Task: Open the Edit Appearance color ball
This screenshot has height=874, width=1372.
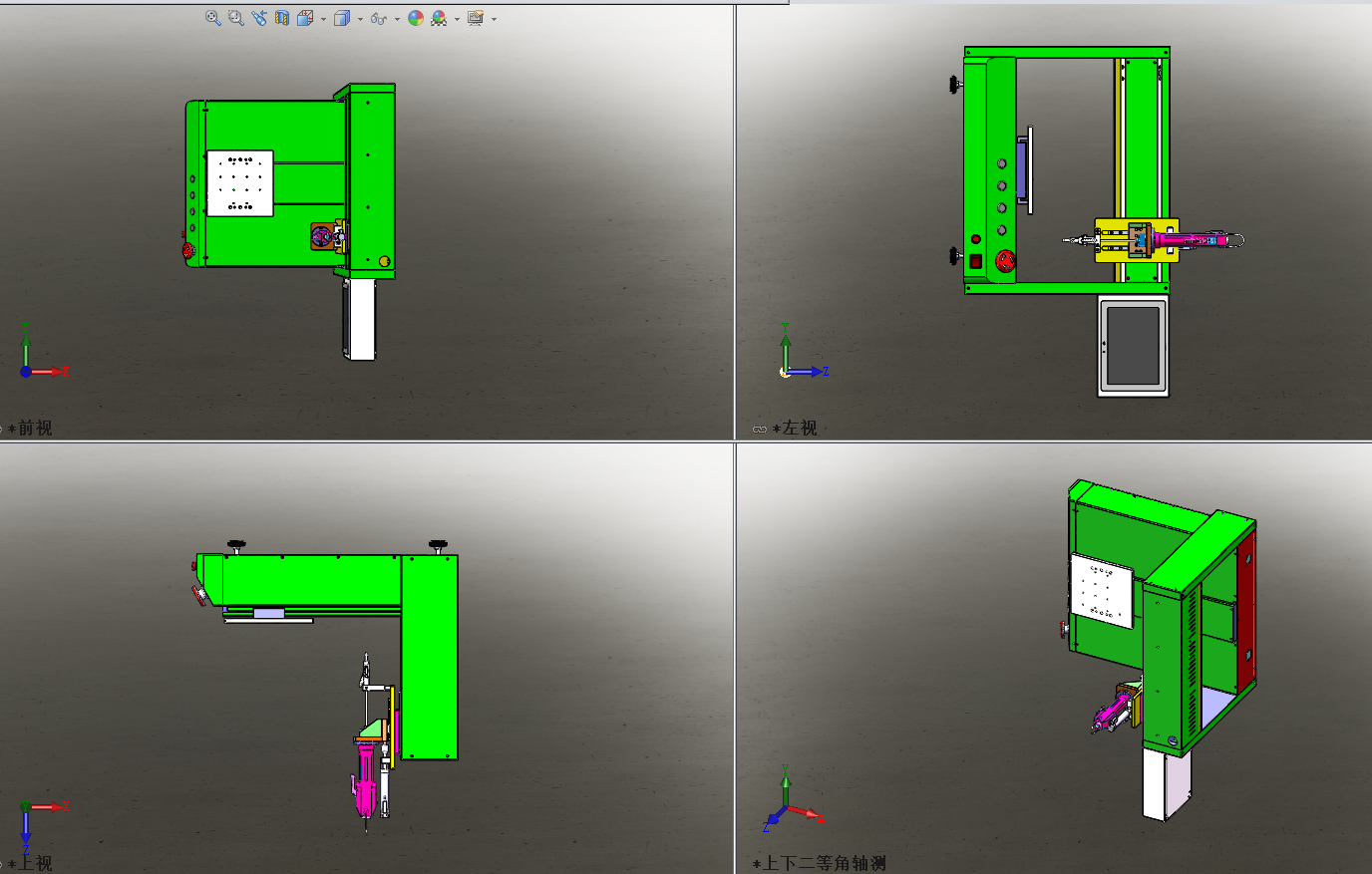Action: tap(416, 18)
